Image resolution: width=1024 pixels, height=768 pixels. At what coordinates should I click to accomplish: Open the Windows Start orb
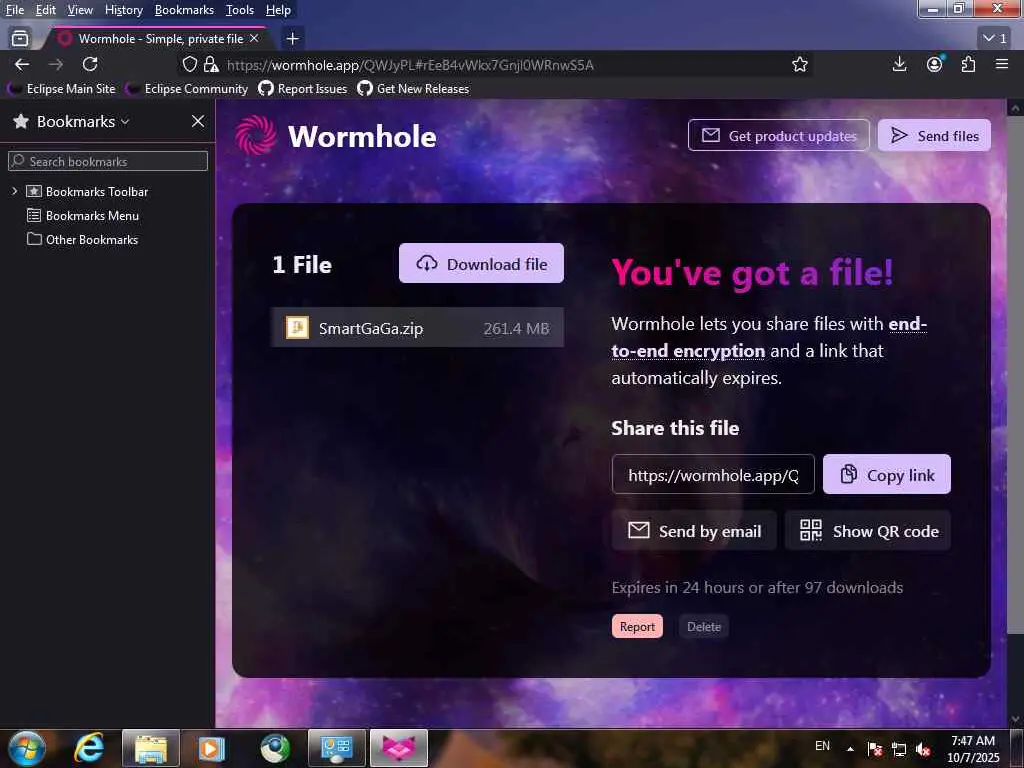point(26,748)
